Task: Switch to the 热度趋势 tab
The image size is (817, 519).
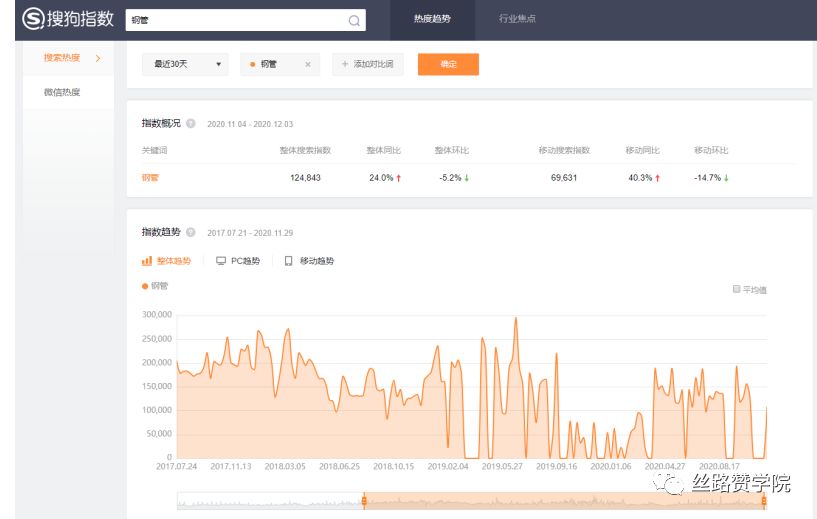Action: [433, 19]
